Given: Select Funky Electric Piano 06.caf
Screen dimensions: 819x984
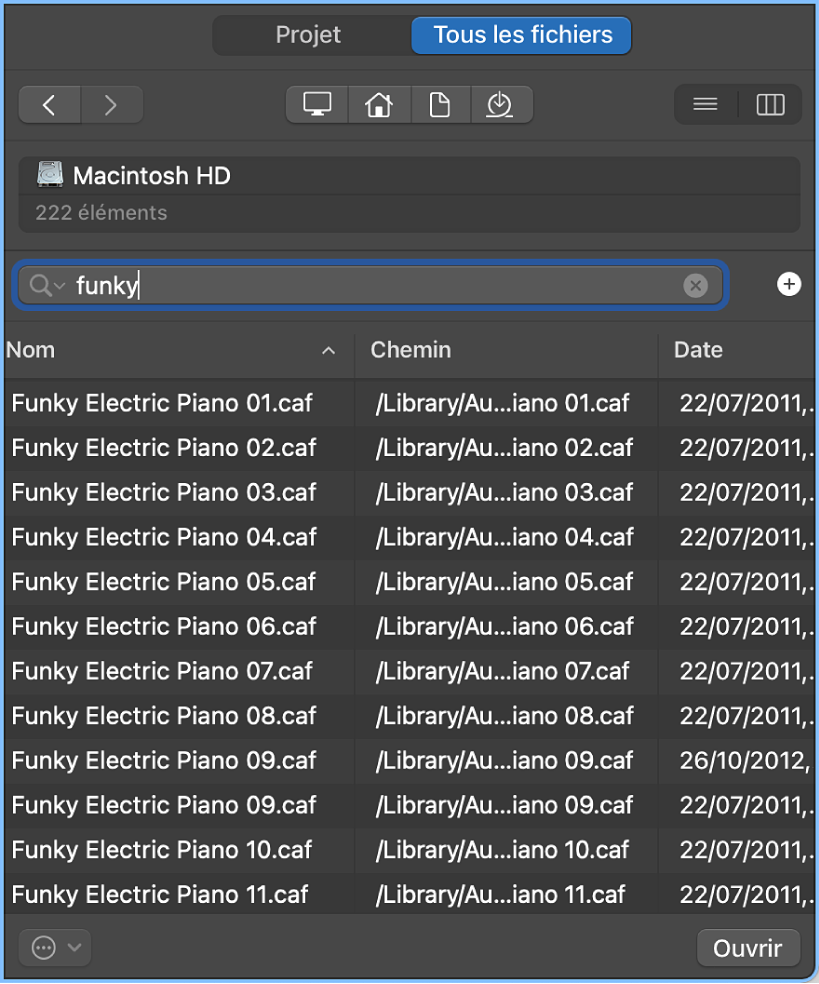Looking at the screenshot, I should point(164,626).
